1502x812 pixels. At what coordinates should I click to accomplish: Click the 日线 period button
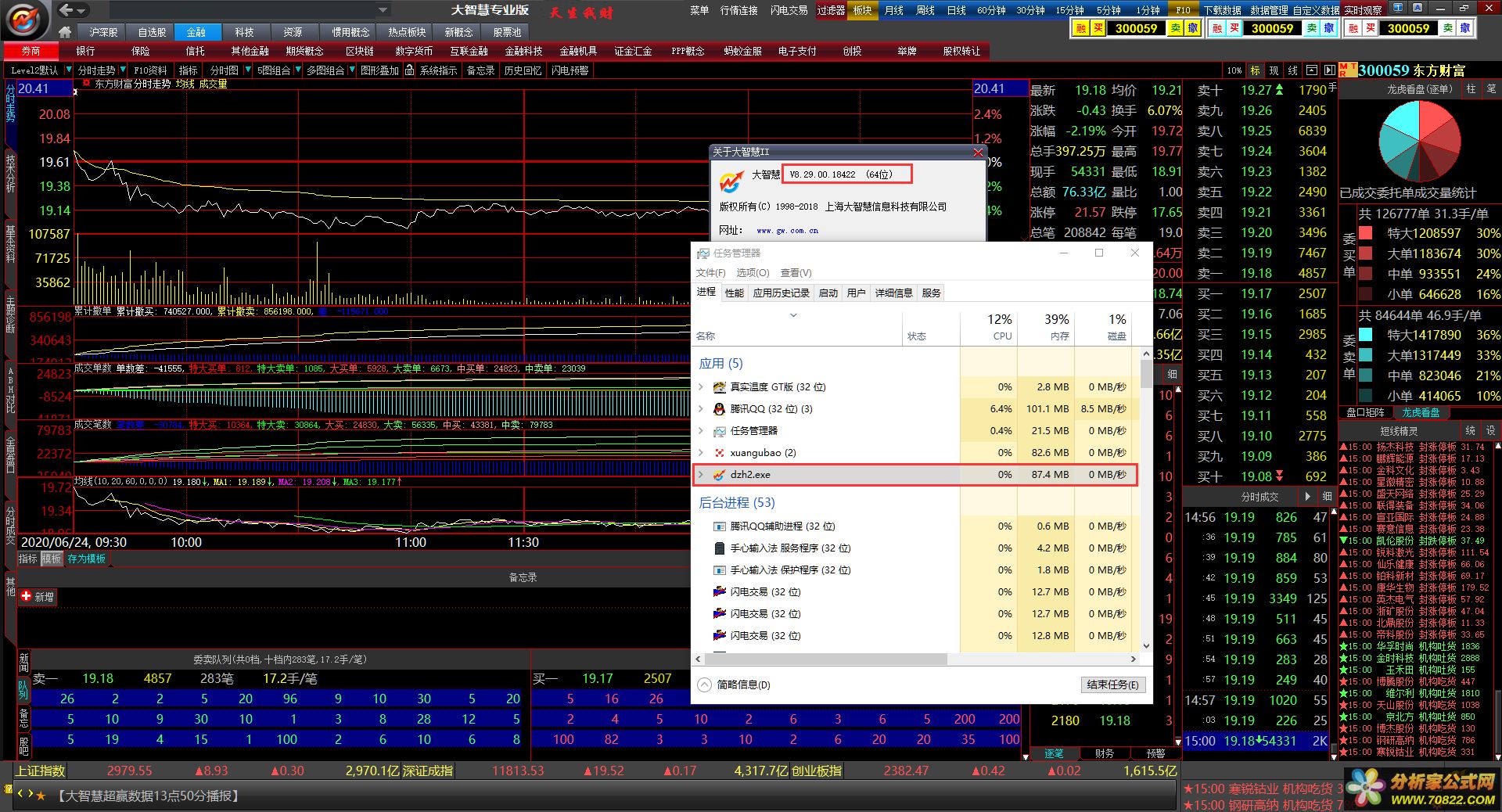click(956, 10)
